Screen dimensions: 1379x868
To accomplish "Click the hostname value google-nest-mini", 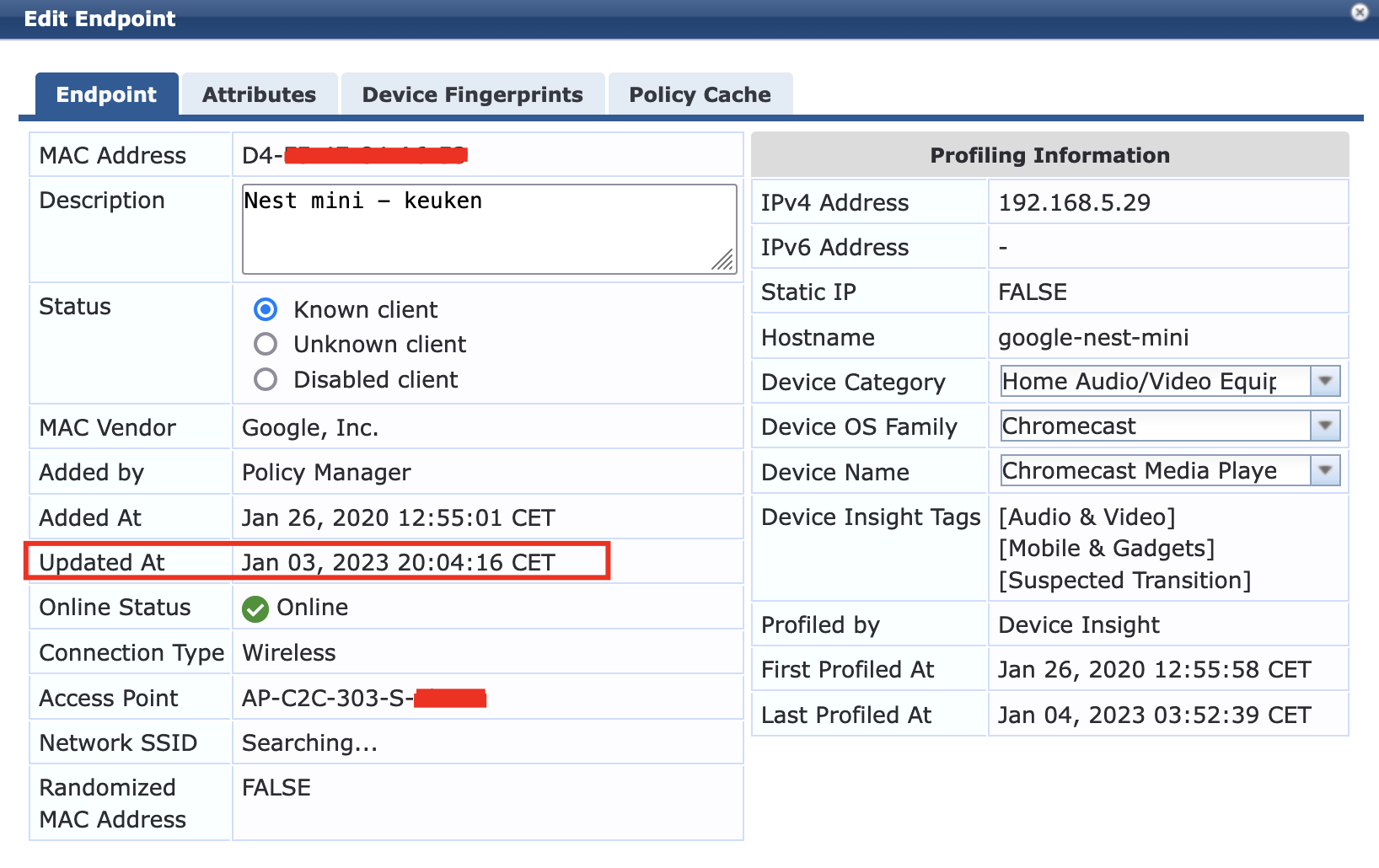I will pos(1092,337).
